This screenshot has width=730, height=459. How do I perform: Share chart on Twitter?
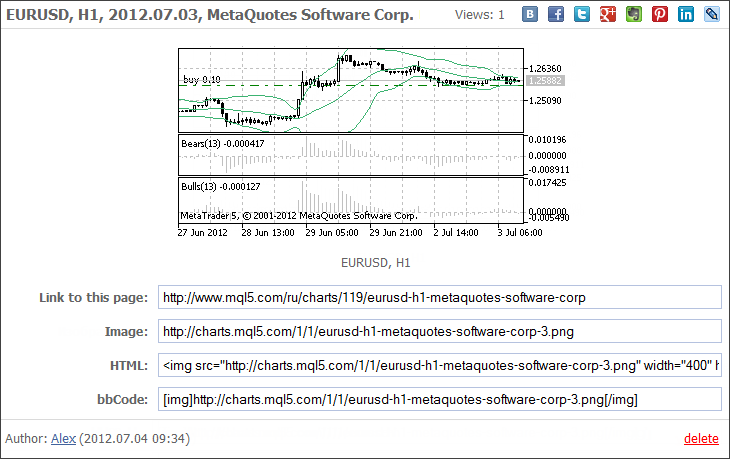(581, 14)
